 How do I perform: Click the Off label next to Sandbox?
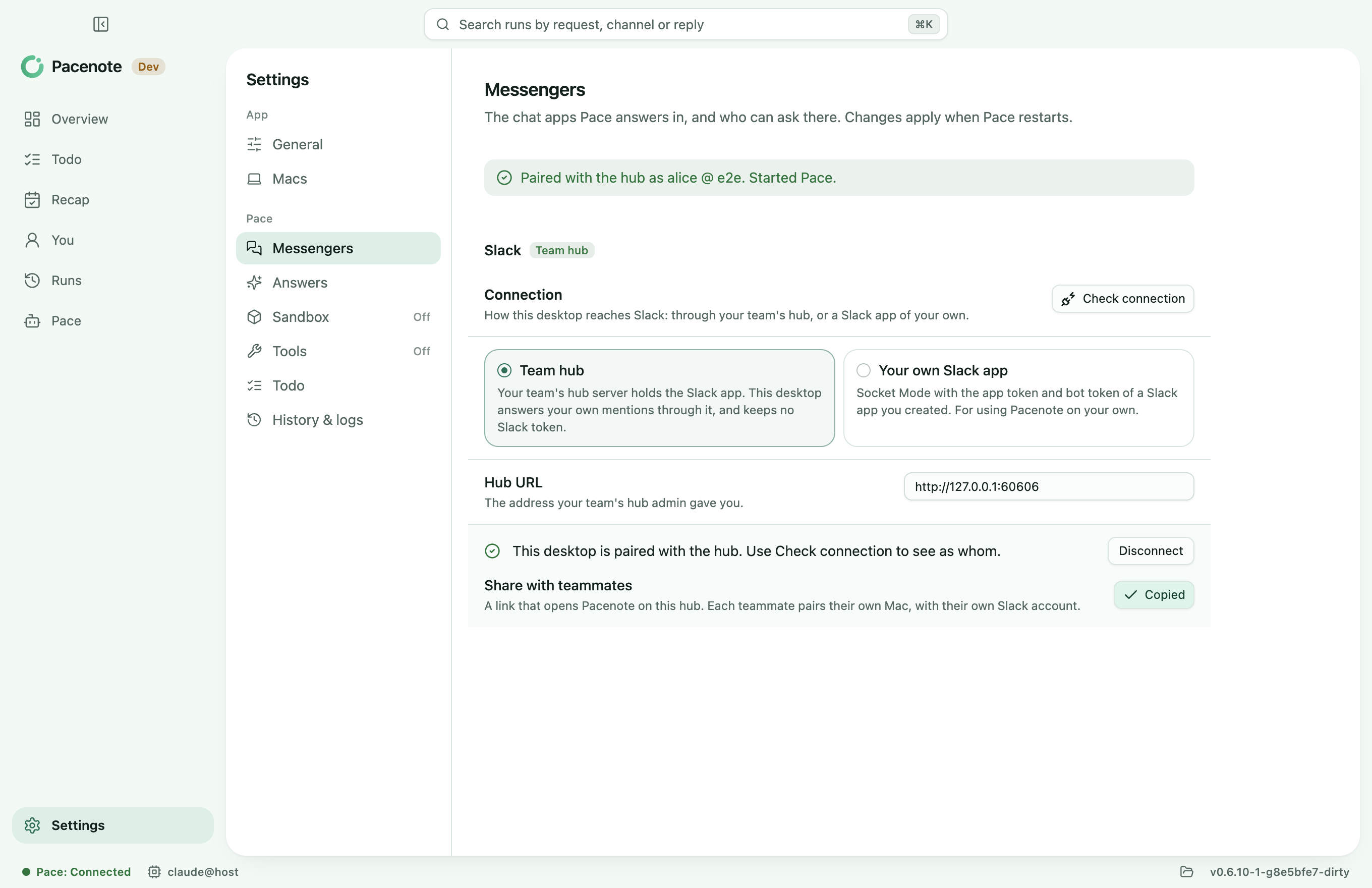click(x=421, y=316)
